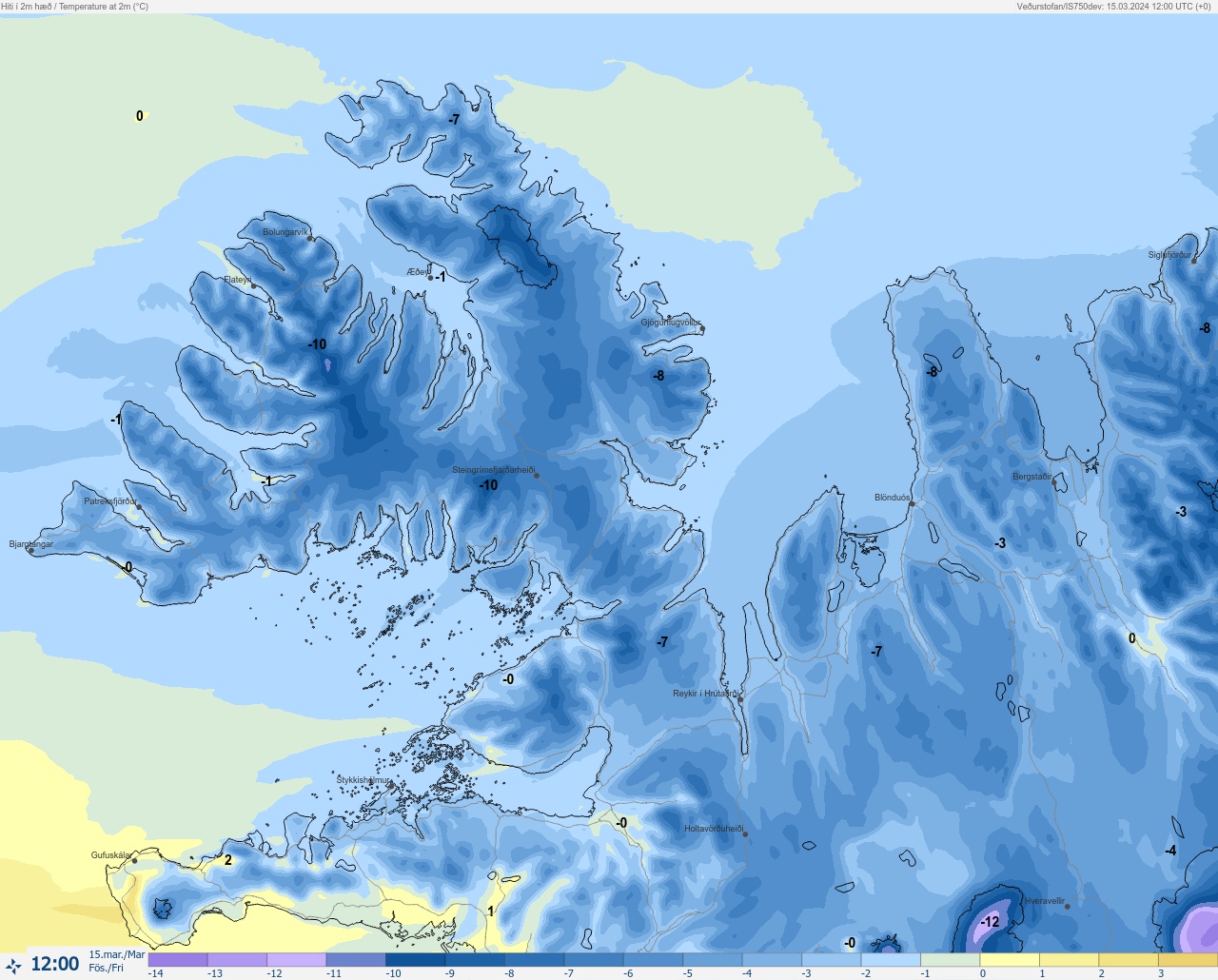Pick the legend swatch between -10 and -9
This screenshot has height=980, width=1218.
415,960
